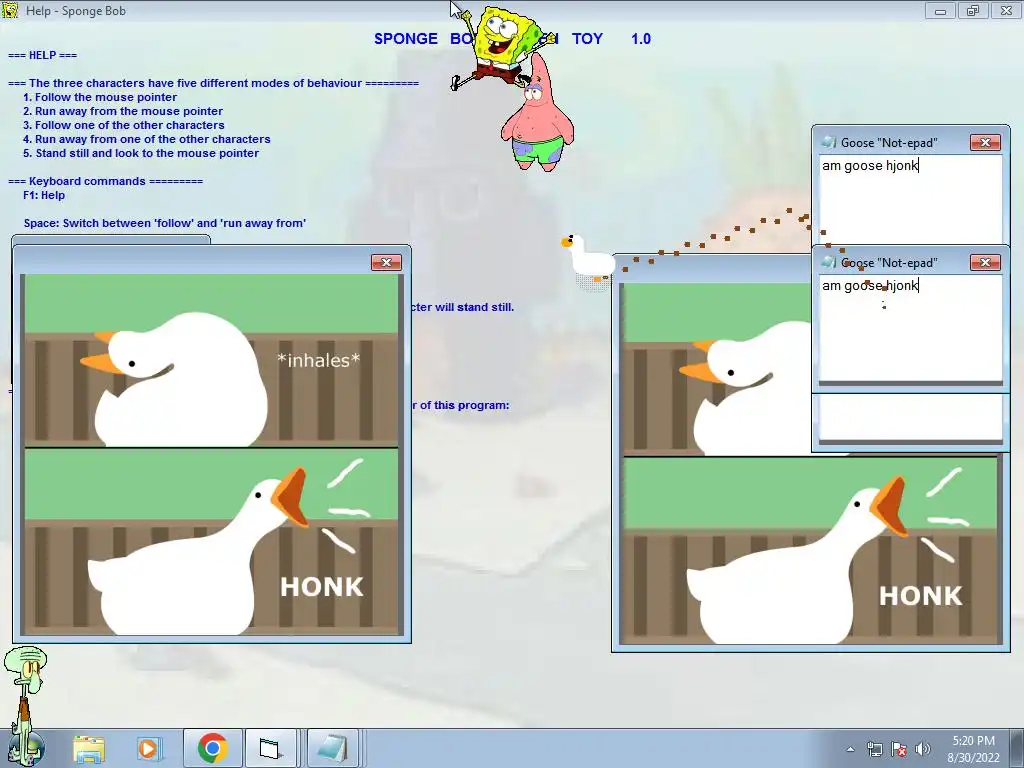
Task: Click in the upper Not-epad text area
Action: click(910, 199)
